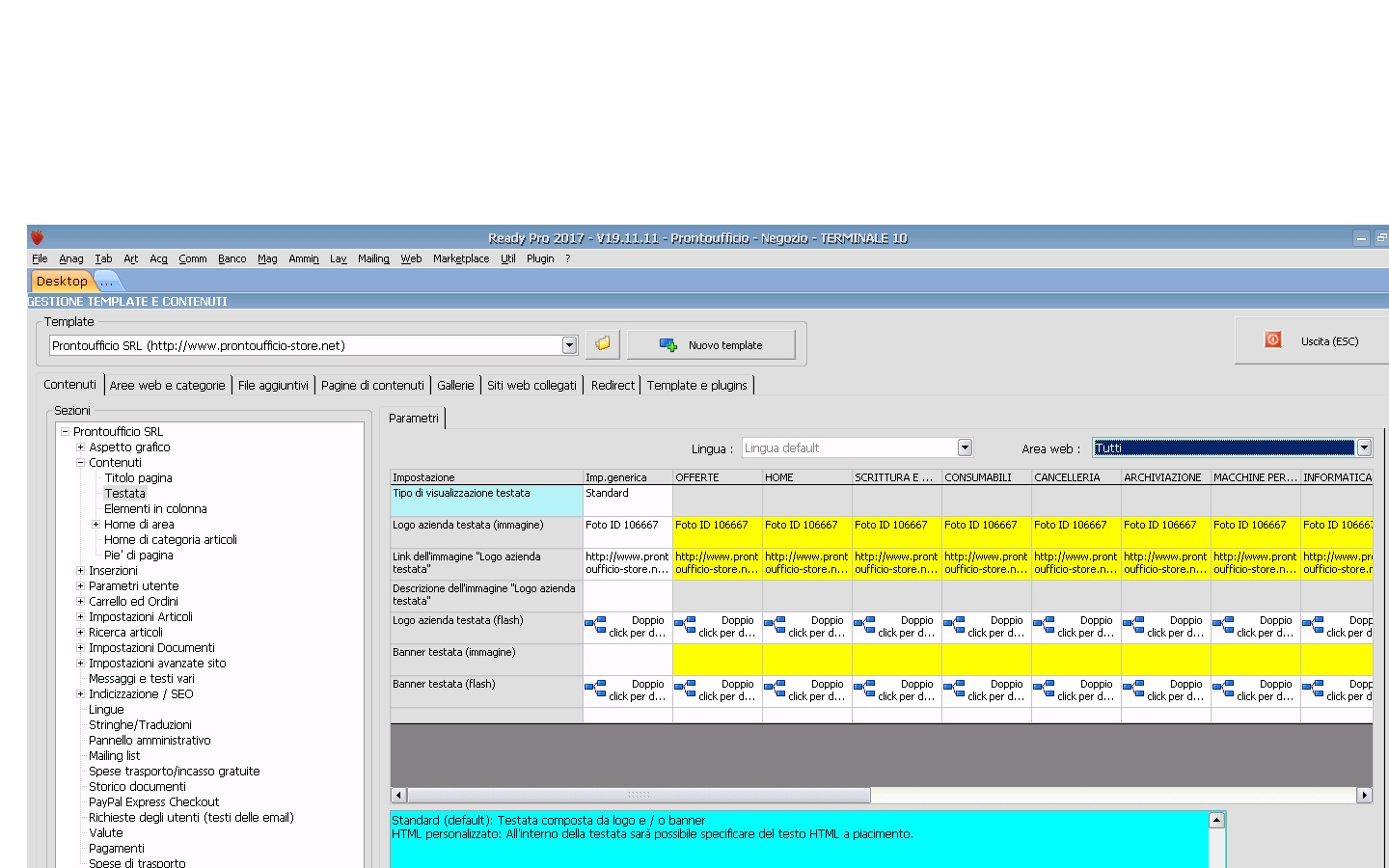The image size is (1389, 868).
Task: Expand the Inserzioni tree node
Action: coord(81,571)
